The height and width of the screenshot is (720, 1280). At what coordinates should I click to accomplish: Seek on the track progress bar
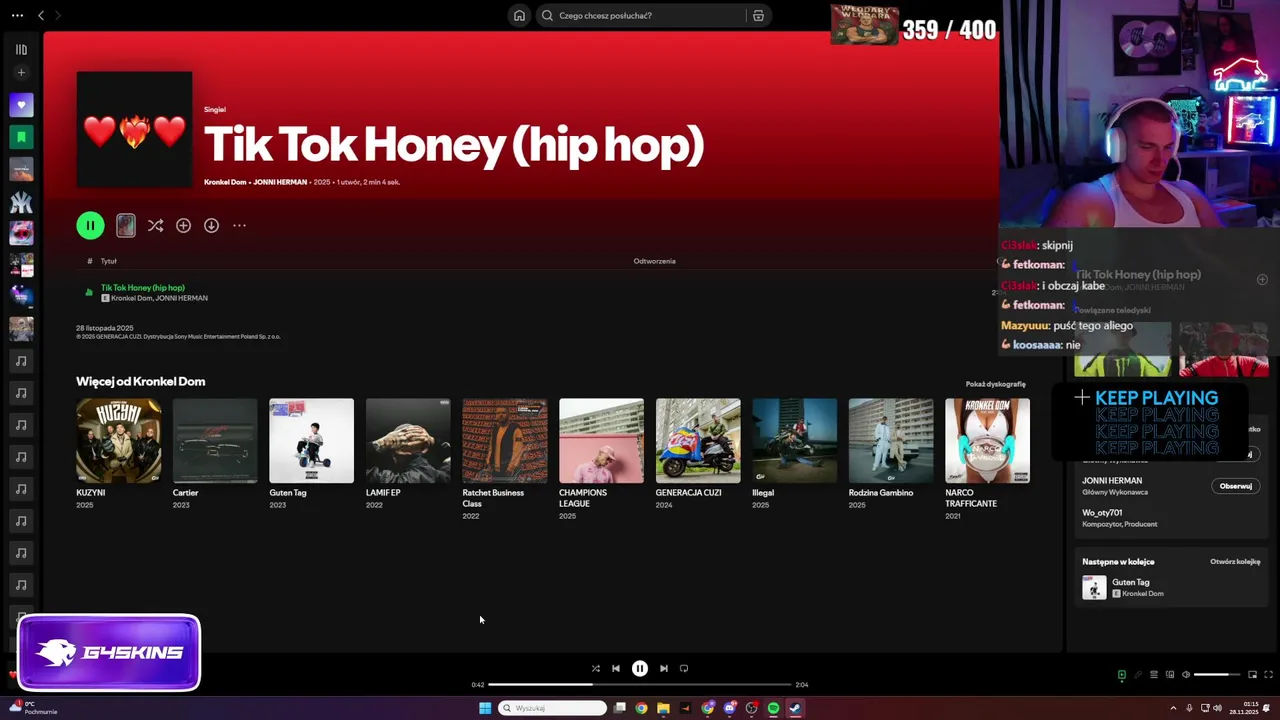point(640,685)
